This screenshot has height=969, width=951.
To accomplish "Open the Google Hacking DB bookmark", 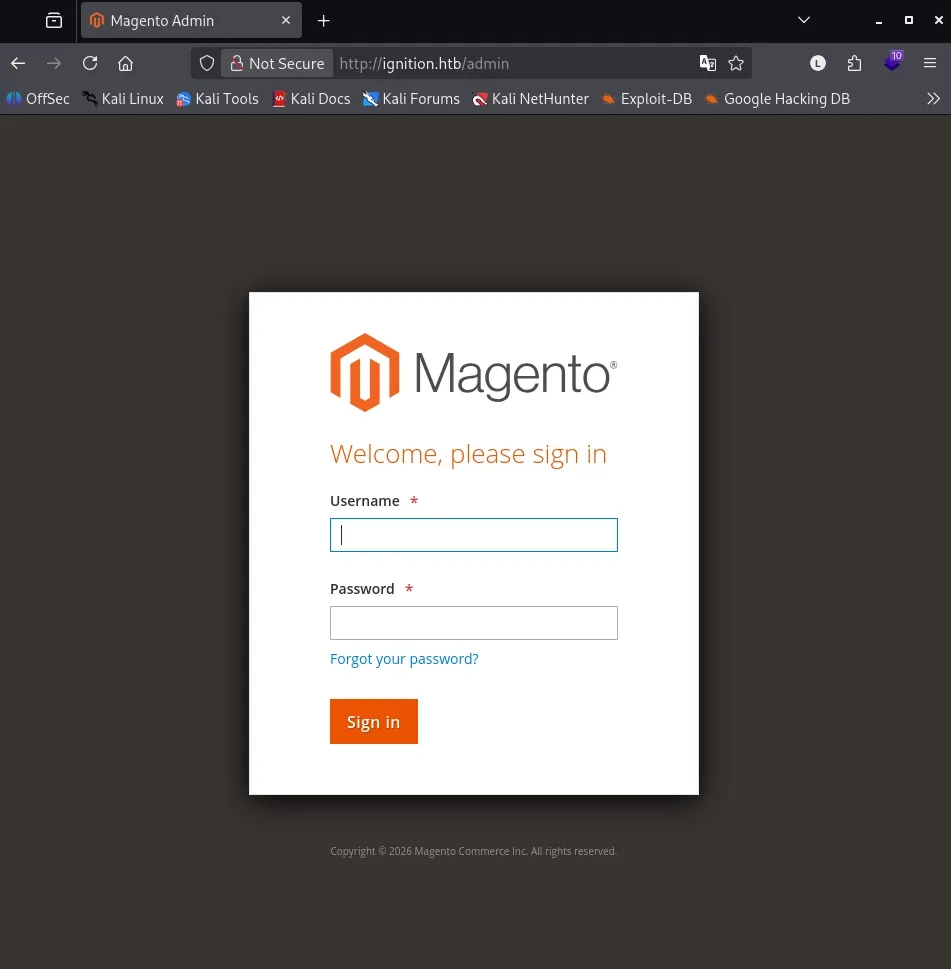I will click(777, 99).
